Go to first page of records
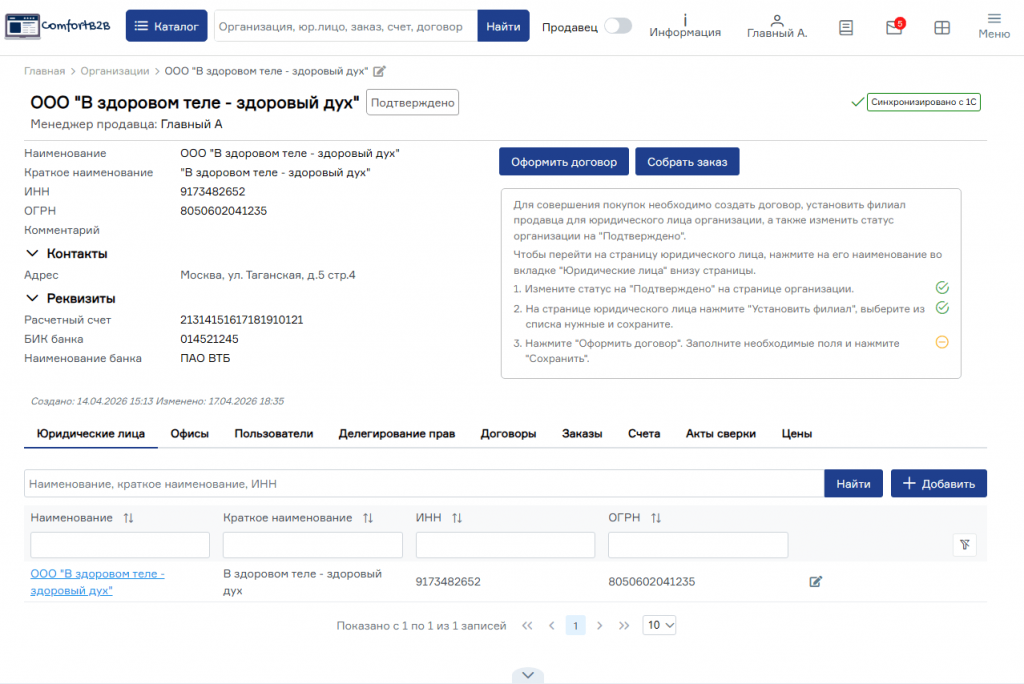The height and width of the screenshot is (684, 1024). click(527, 626)
